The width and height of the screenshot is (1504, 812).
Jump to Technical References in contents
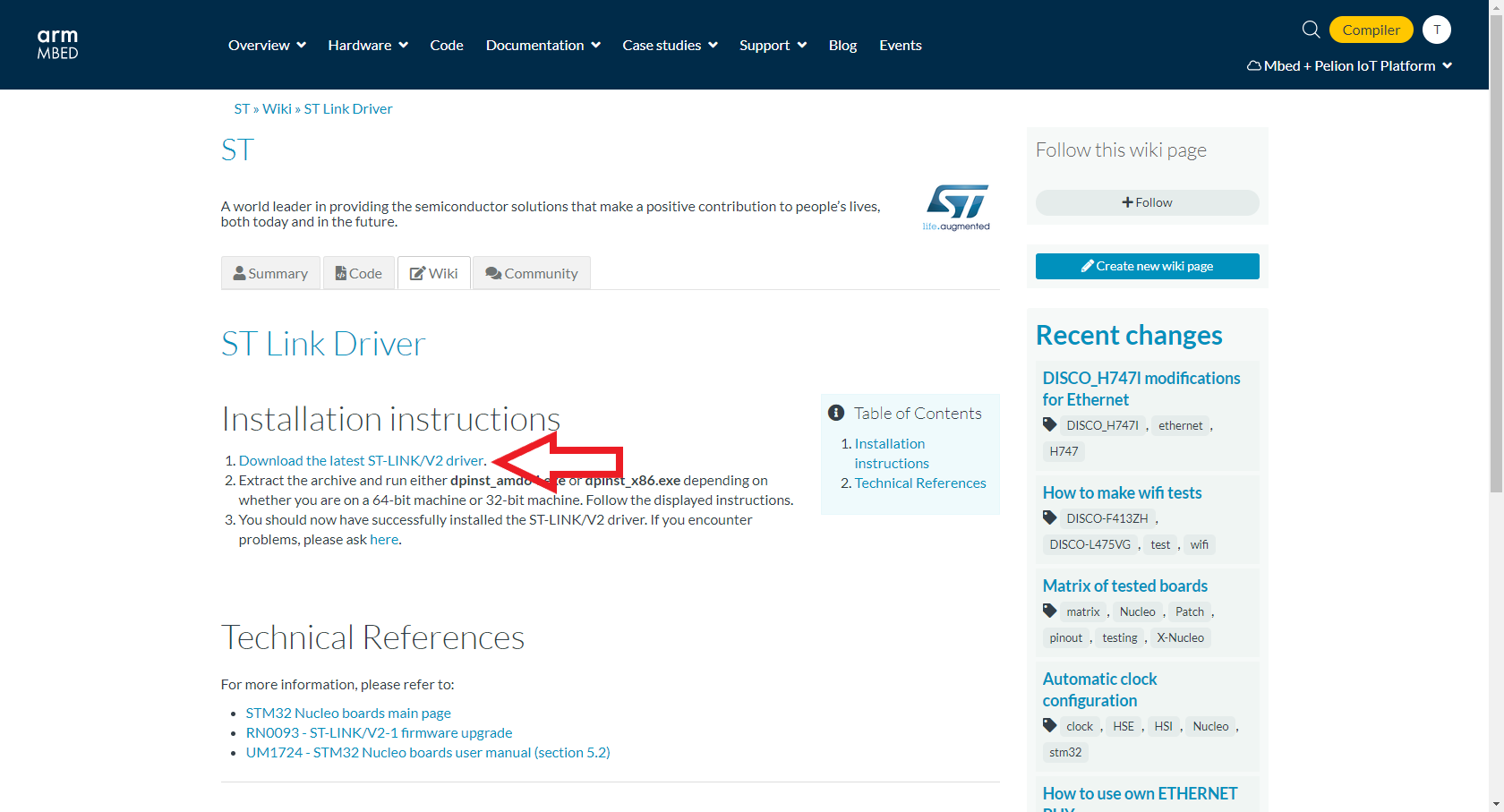tap(920, 483)
